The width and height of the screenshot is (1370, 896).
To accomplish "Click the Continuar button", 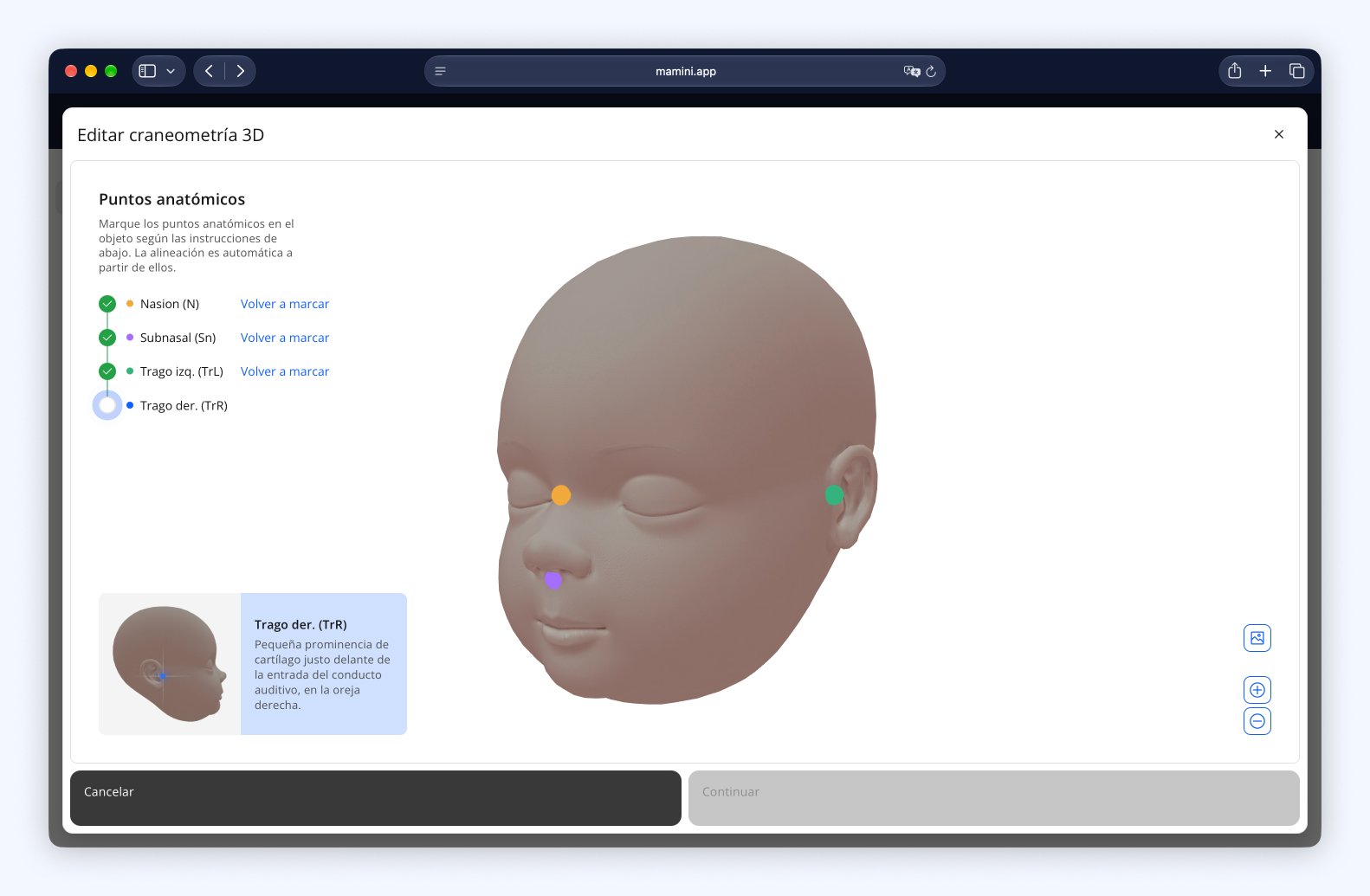I will tap(994, 798).
